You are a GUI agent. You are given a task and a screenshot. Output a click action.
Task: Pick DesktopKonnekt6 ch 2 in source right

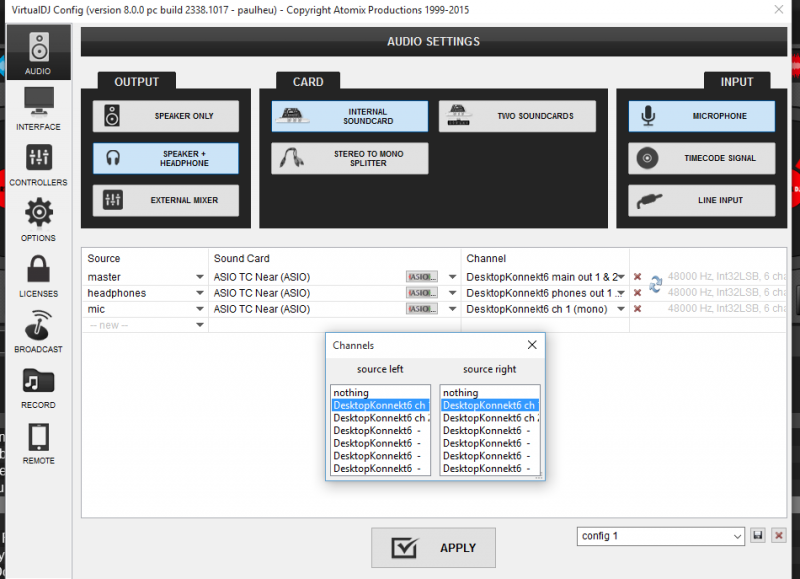490,418
